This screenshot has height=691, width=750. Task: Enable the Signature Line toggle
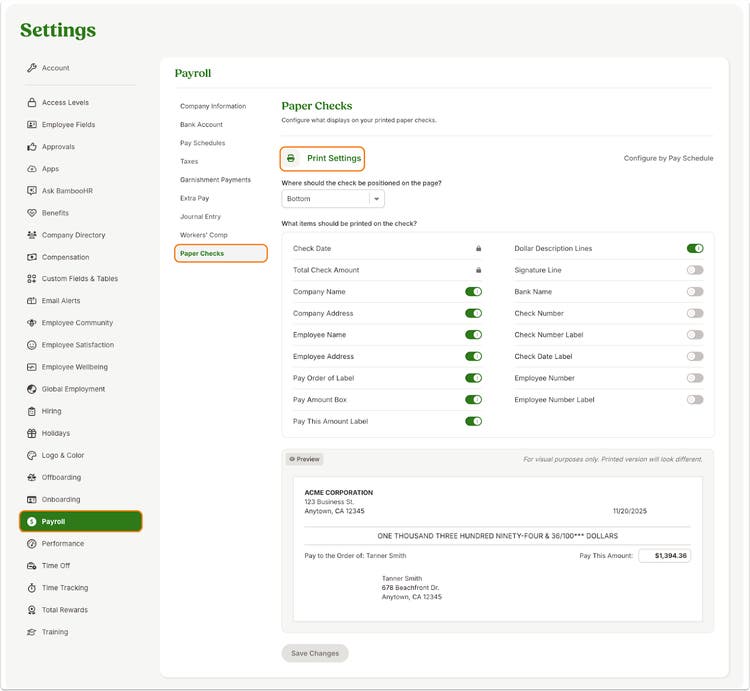pyautogui.click(x=695, y=270)
